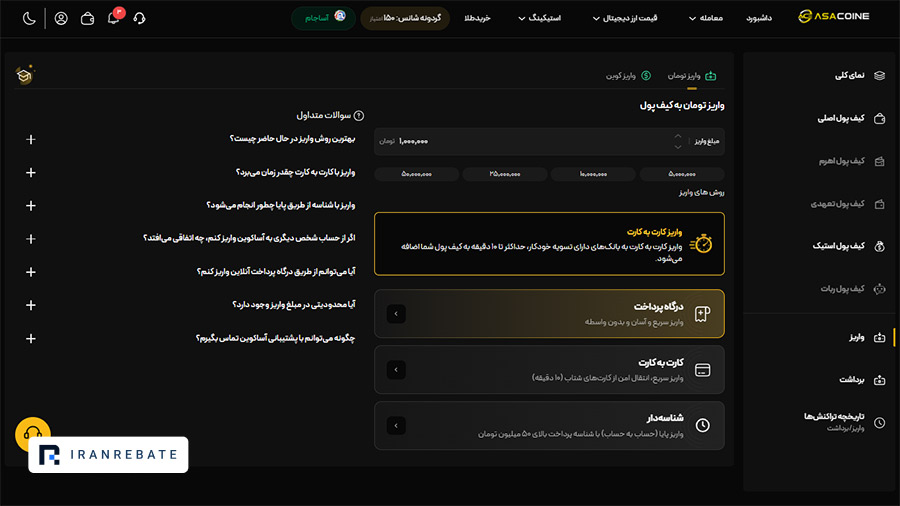This screenshot has width=900, height=506.
Task: Click the transaction history clock icon
Action: point(879,423)
